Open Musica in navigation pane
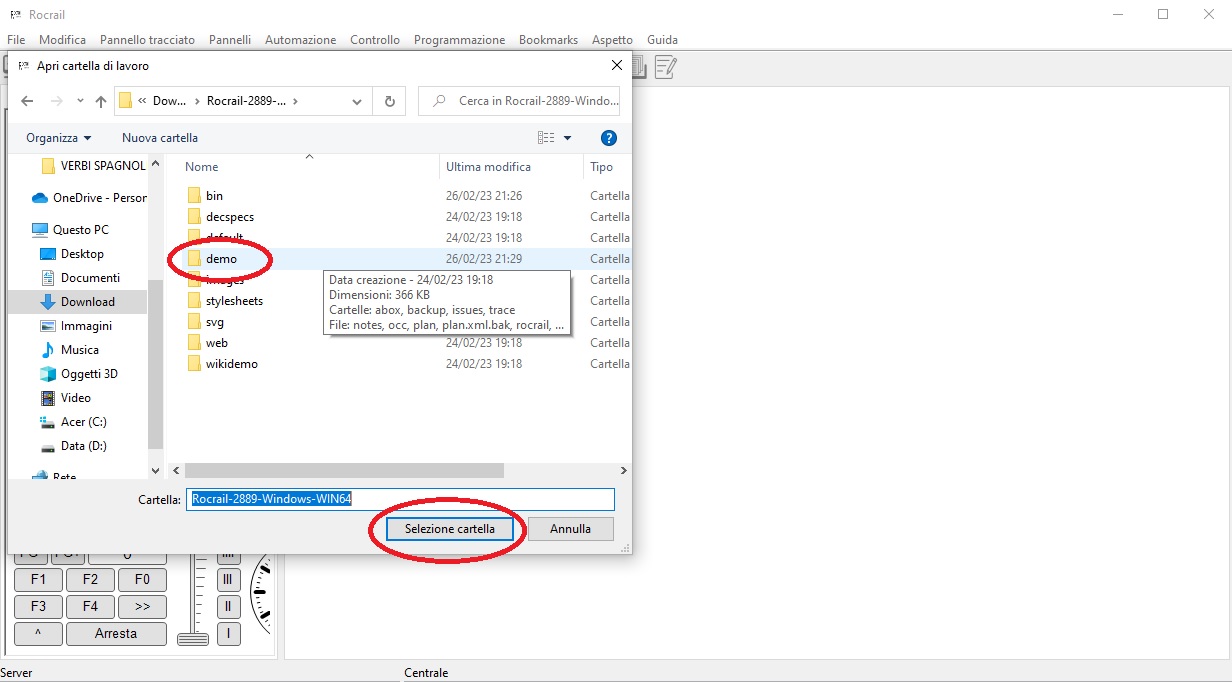Screen dimensions: 1232x682 click(79, 350)
